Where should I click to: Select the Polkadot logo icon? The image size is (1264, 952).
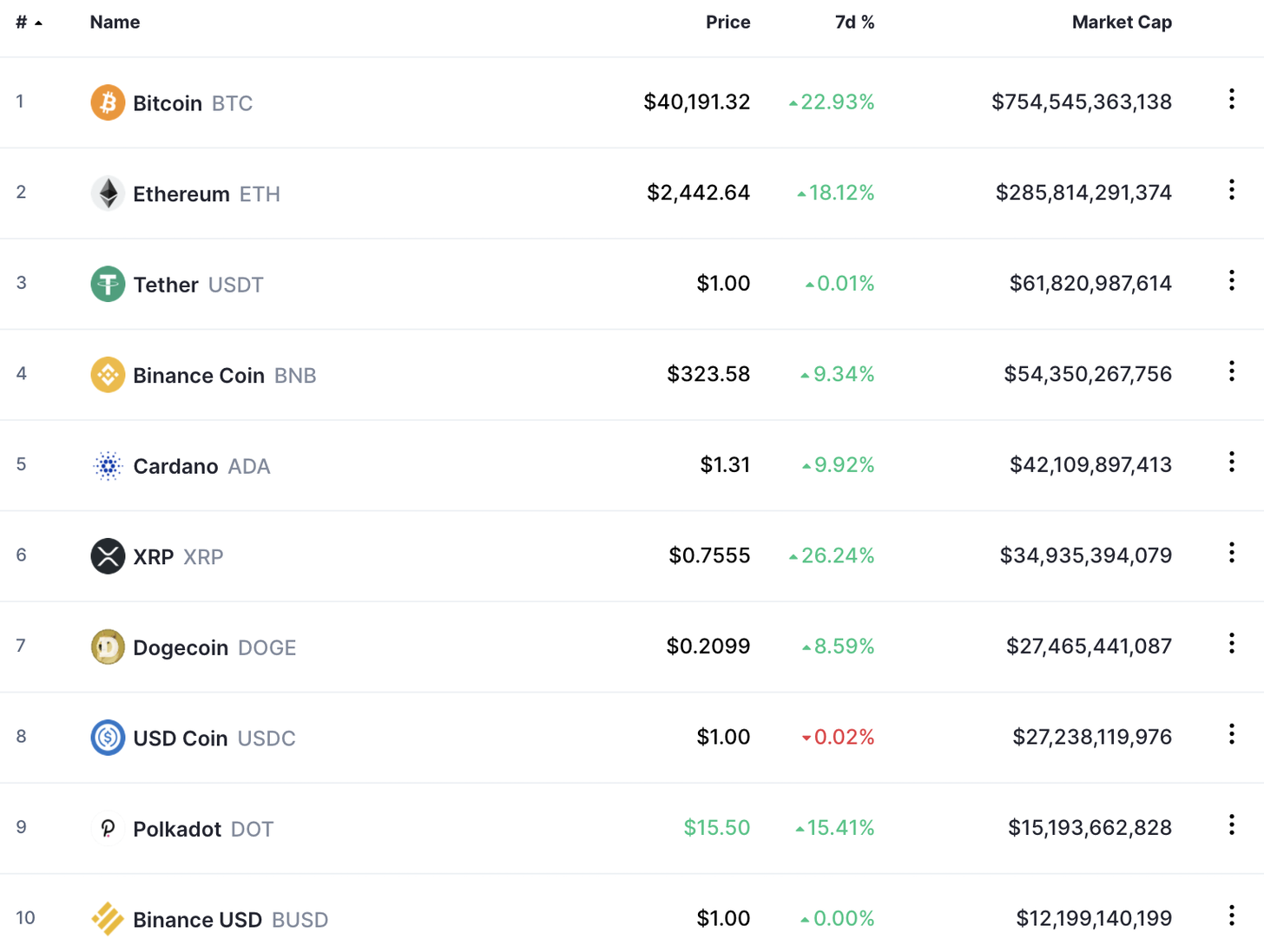coord(108,828)
